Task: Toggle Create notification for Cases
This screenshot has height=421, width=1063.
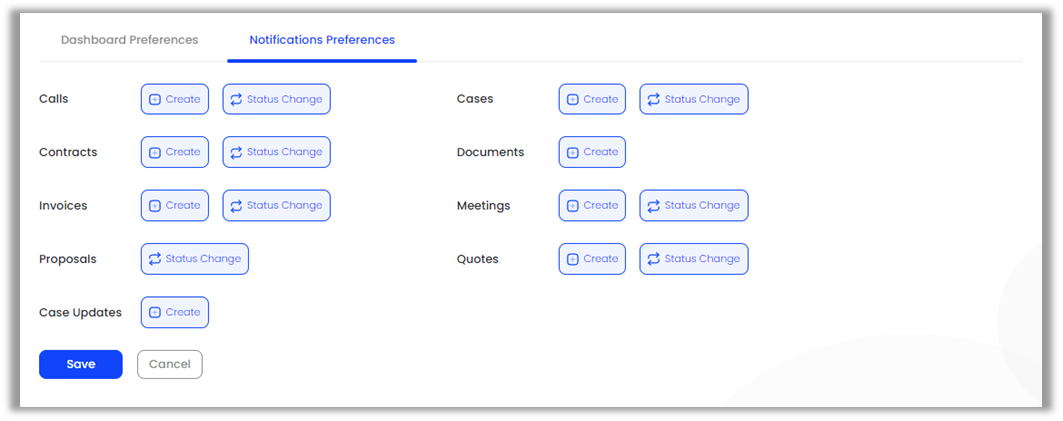Action: coord(592,99)
